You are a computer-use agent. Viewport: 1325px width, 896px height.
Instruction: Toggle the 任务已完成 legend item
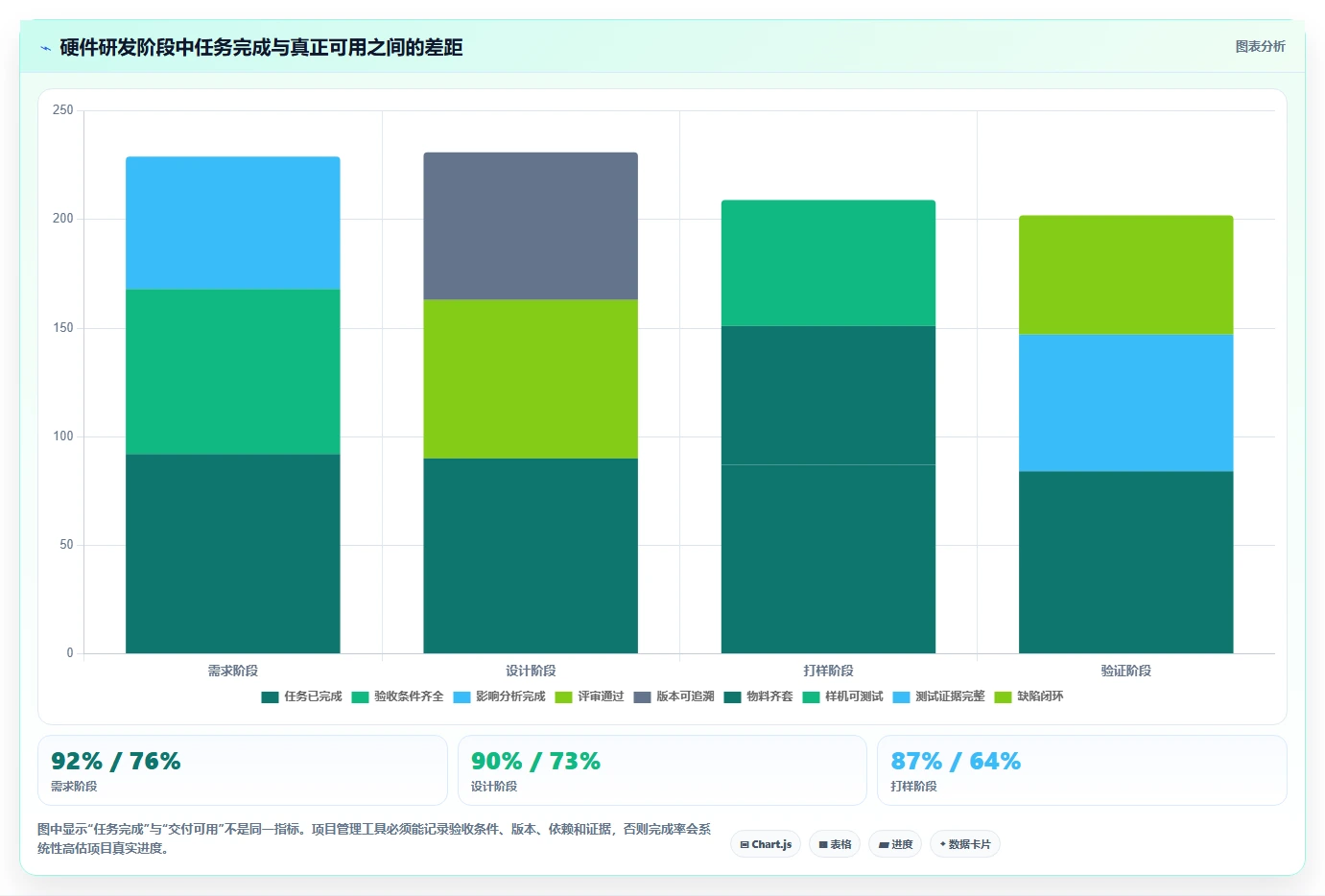coord(301,696)
